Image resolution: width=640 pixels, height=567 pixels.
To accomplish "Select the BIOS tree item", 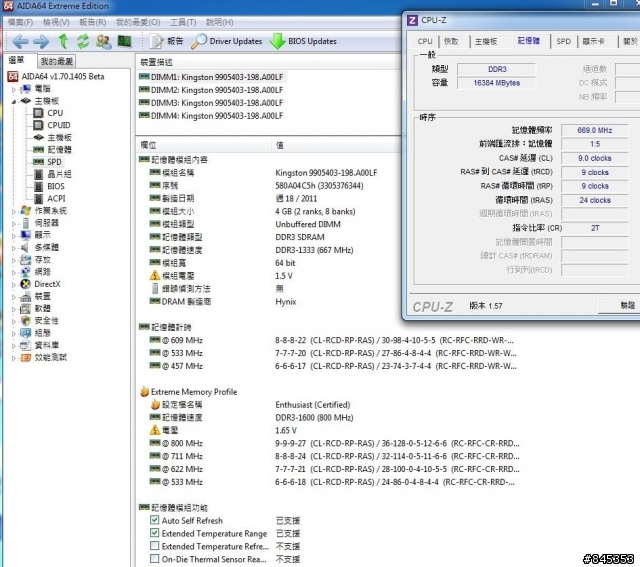I will [x=49, y=186].
